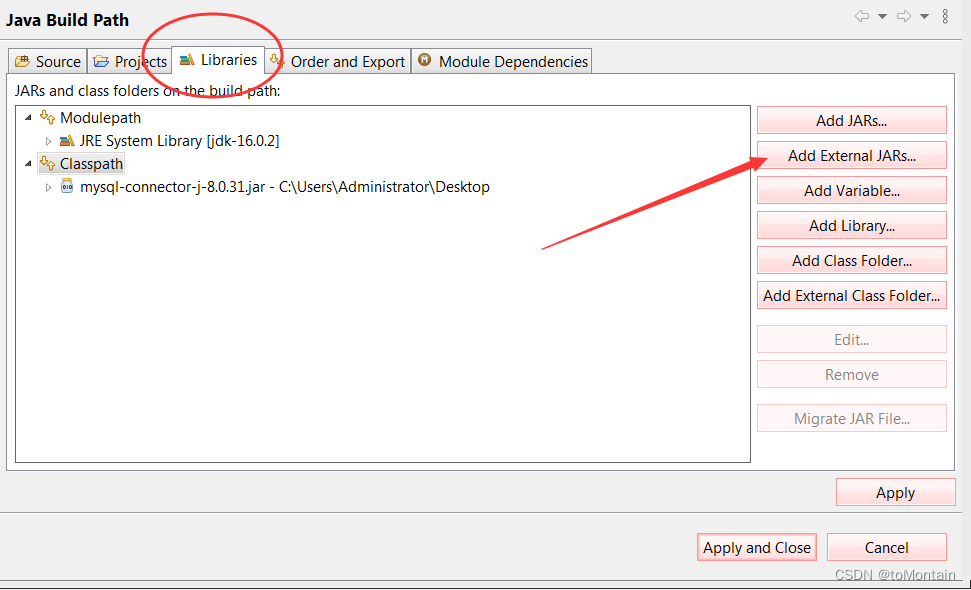Select the Classpath tree item
971x590 pixels.
(91, 164)
